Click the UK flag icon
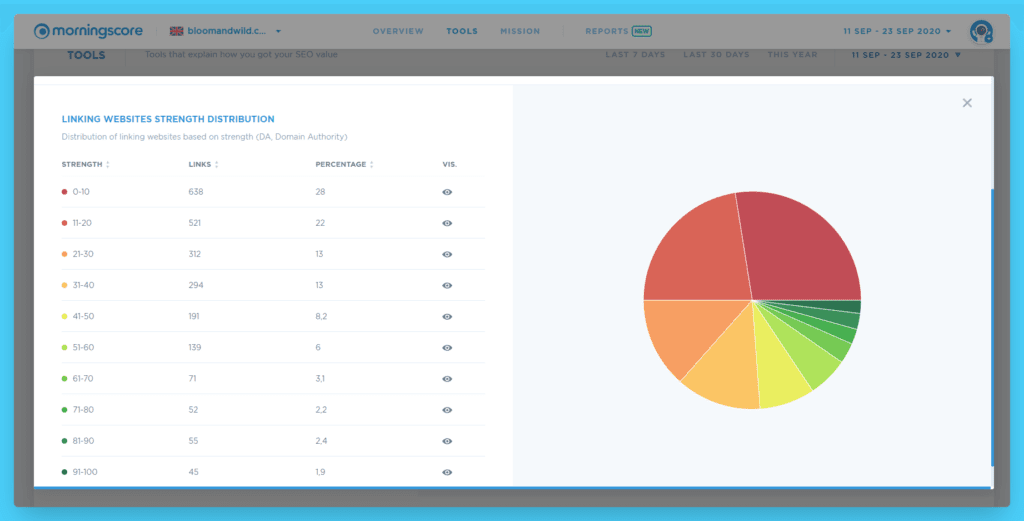This screenshot has height=521, width=1024. click(x=176, y=31)
